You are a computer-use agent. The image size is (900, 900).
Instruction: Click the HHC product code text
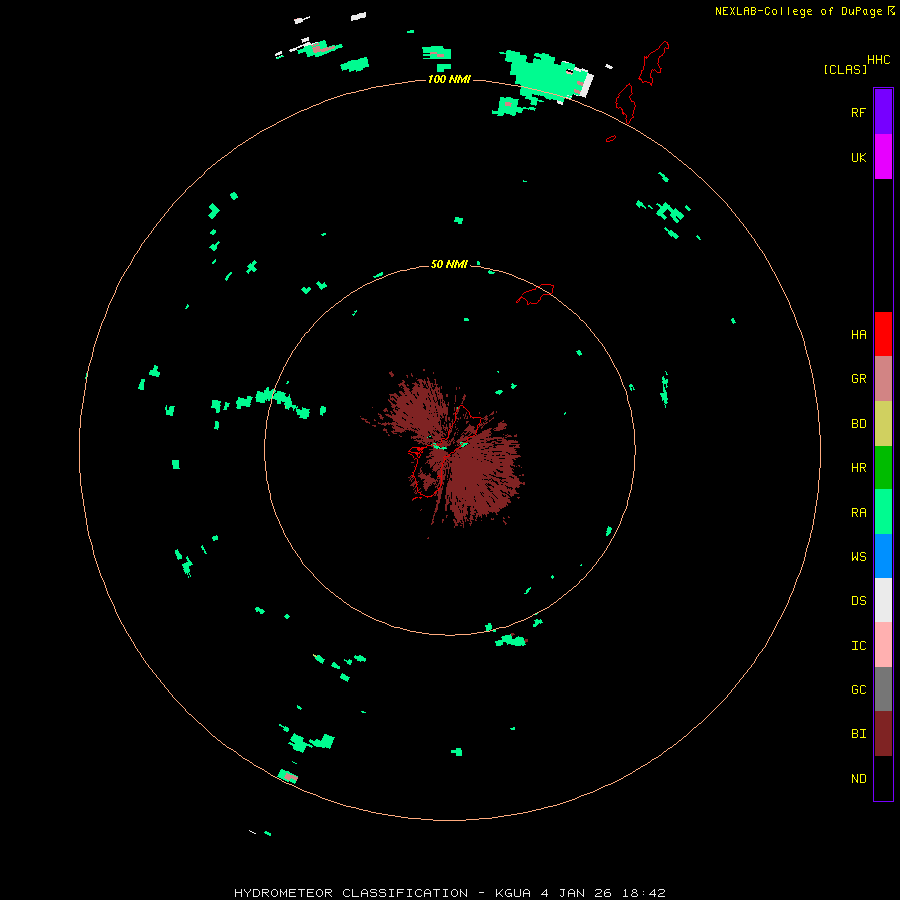(878, 60)
